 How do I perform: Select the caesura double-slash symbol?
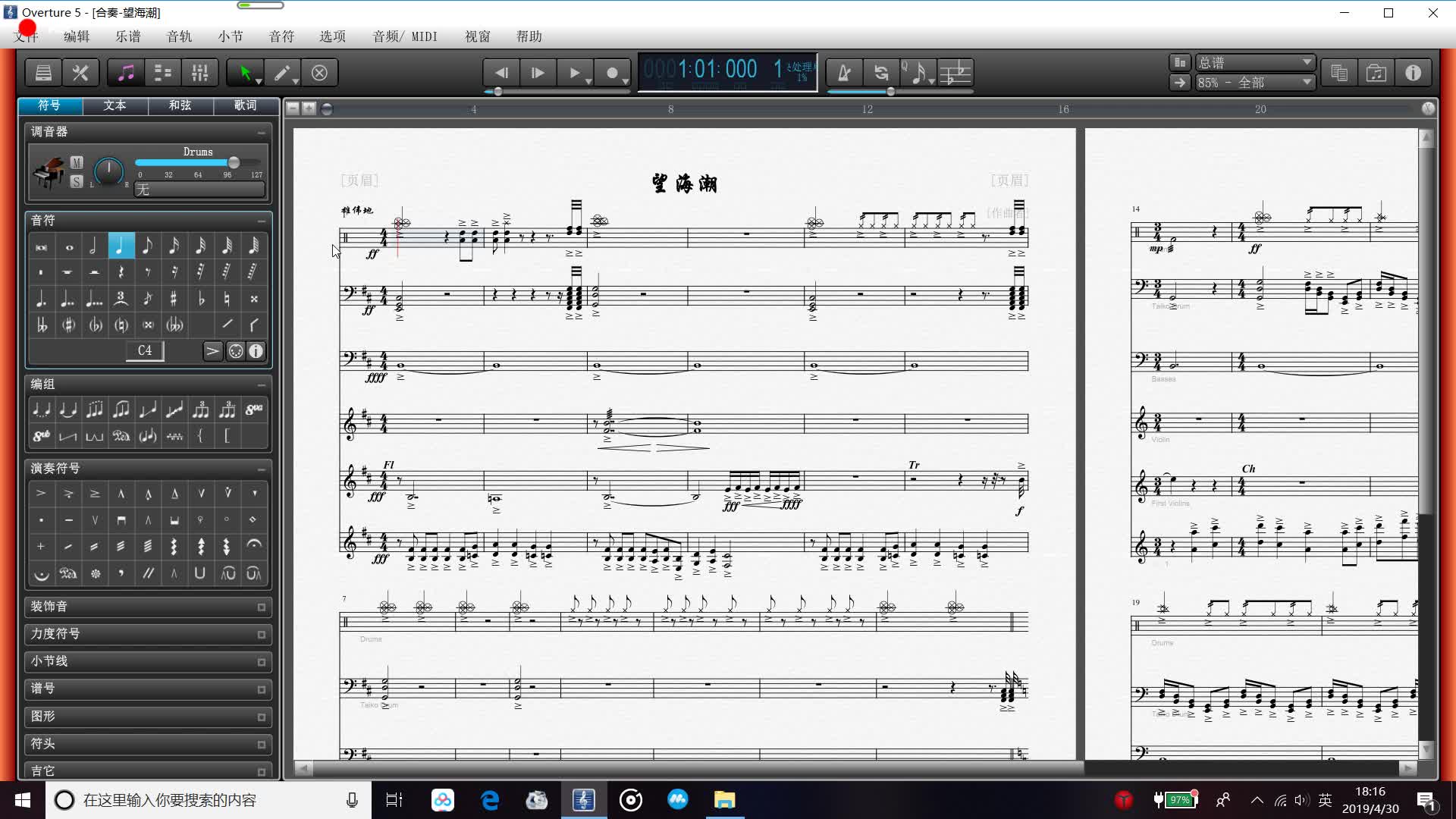coord(148,573)
